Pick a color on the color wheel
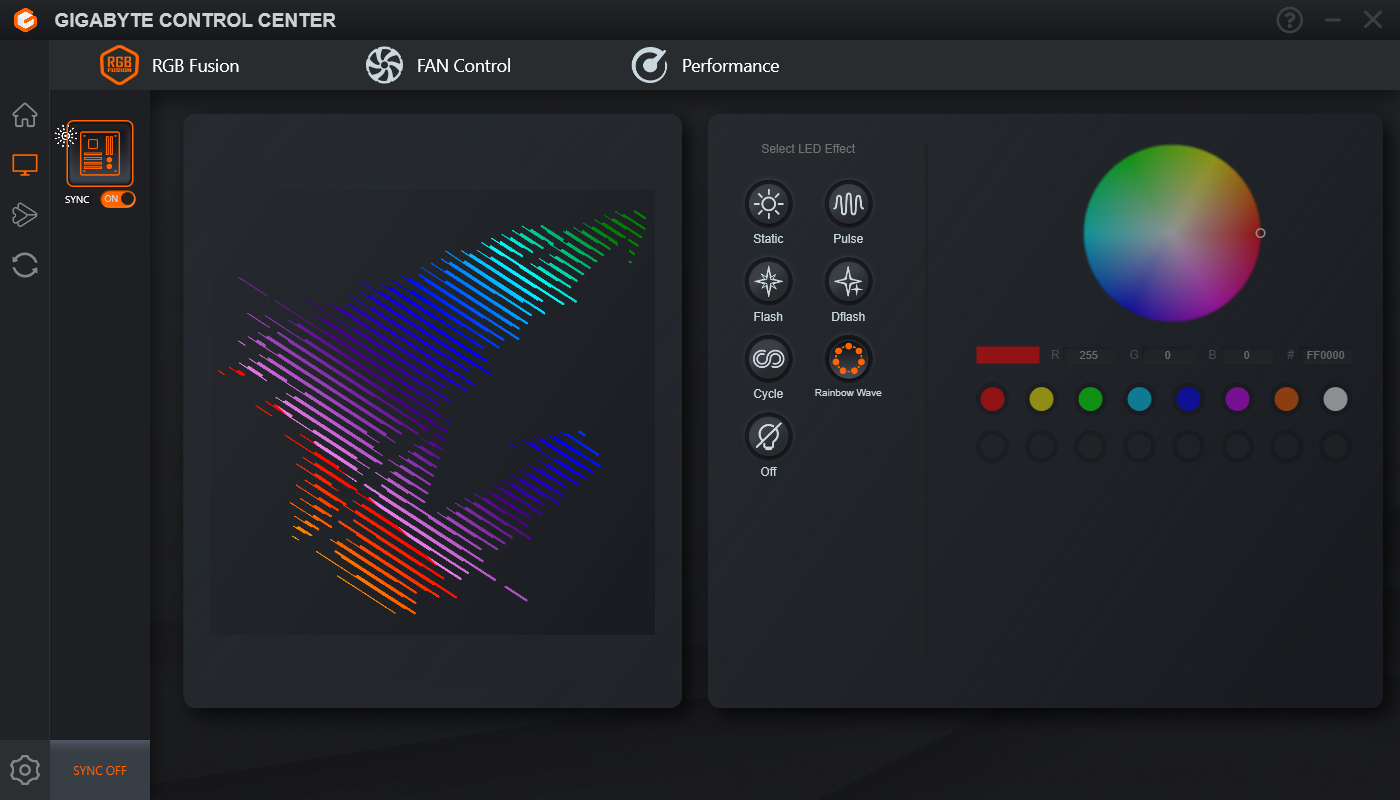 [1172, 233]
